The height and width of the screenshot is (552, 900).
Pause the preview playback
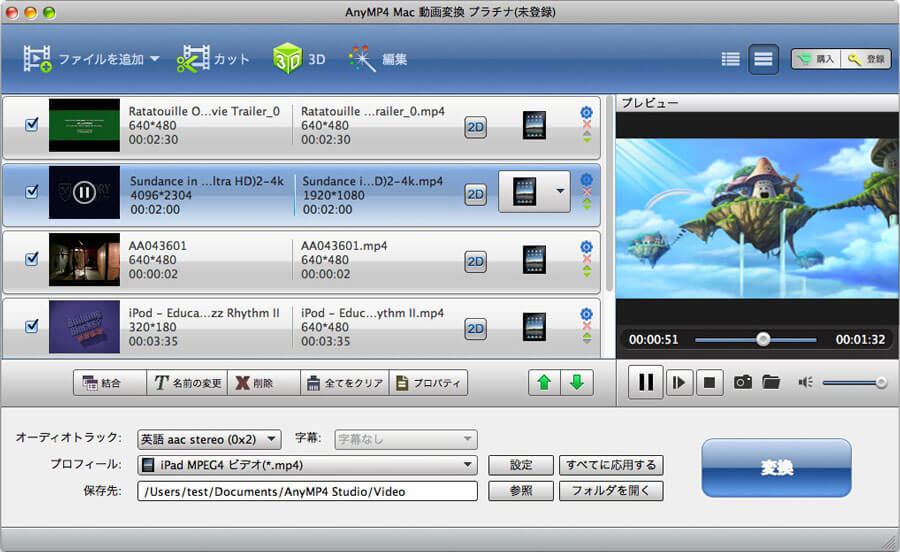click(x=646, y=382)
